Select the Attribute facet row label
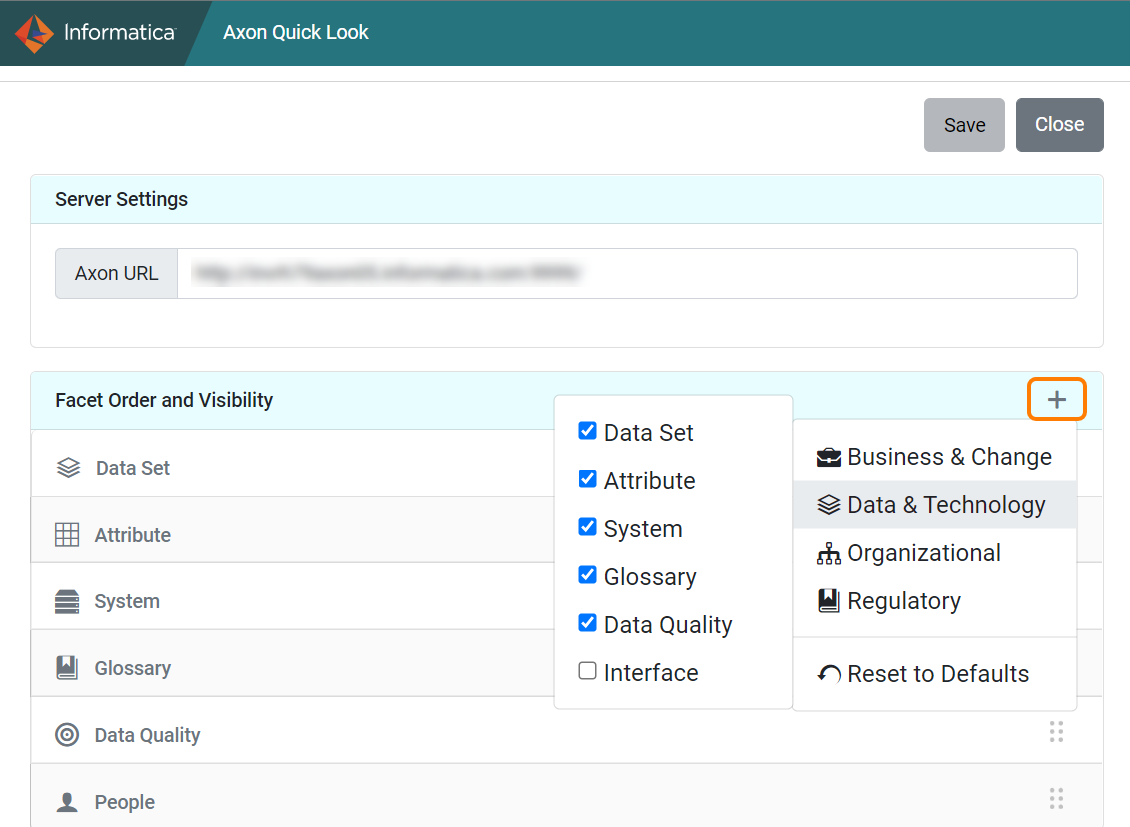1130x827 pixels. [x=133, y=535]
